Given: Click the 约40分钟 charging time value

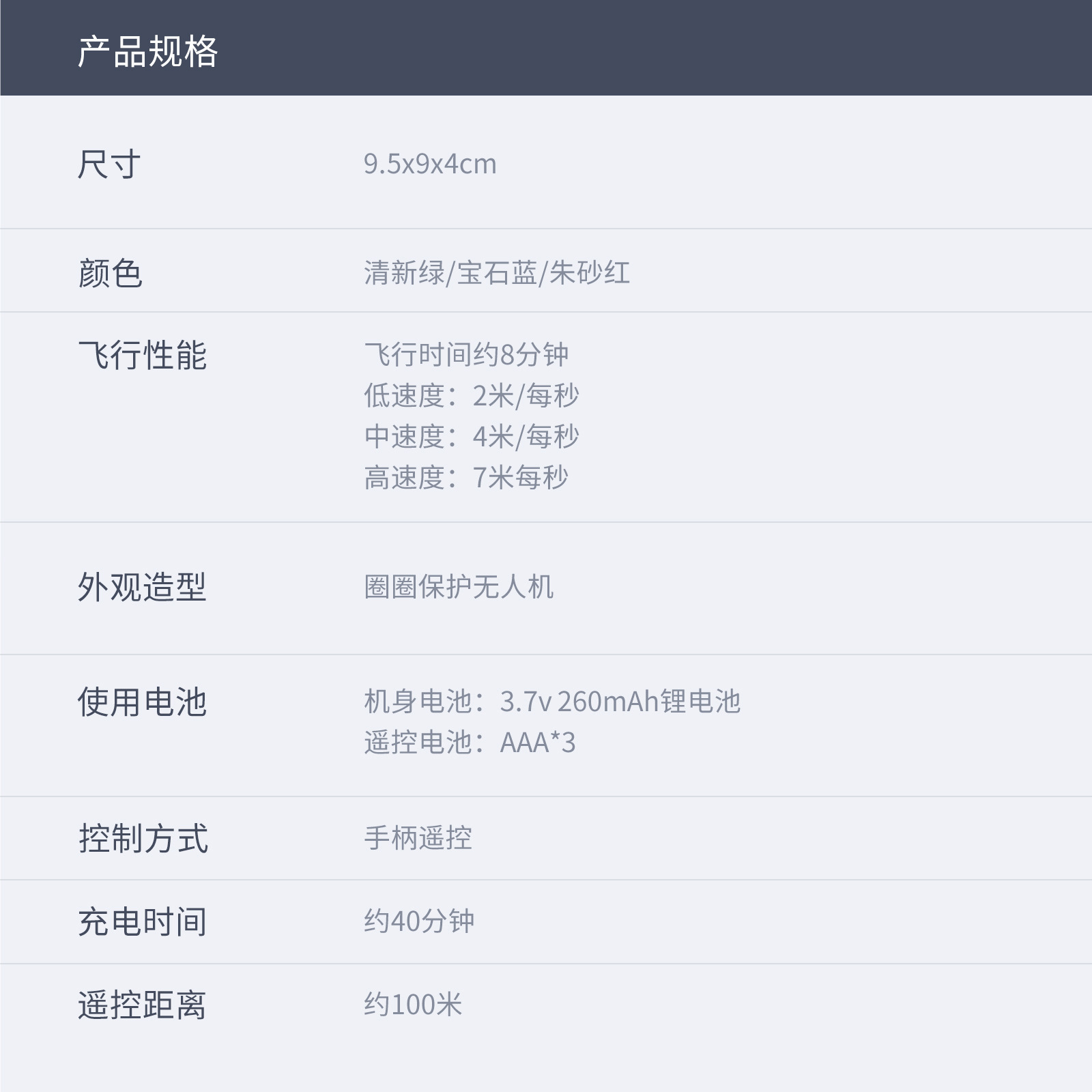Looking at the screenshot, I should tap(419, 922).
